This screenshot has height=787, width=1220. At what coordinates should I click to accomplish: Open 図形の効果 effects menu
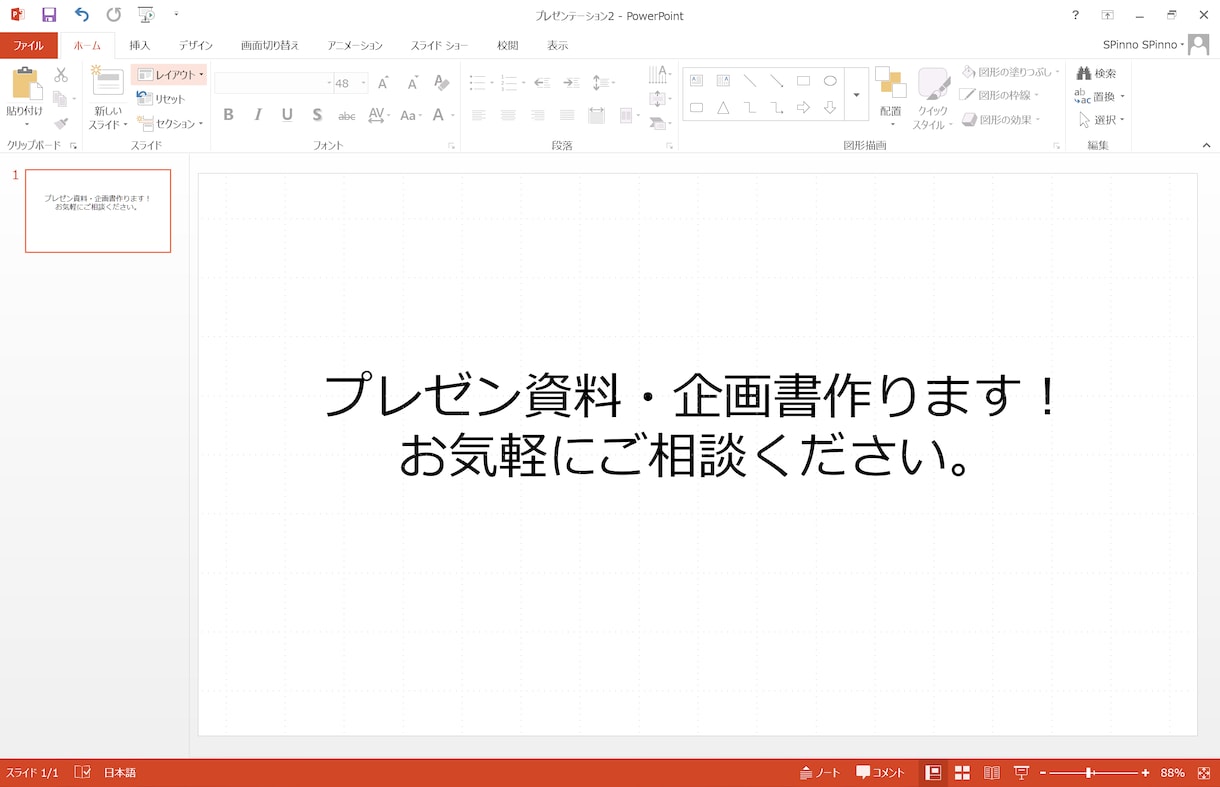click(1000, 119)
